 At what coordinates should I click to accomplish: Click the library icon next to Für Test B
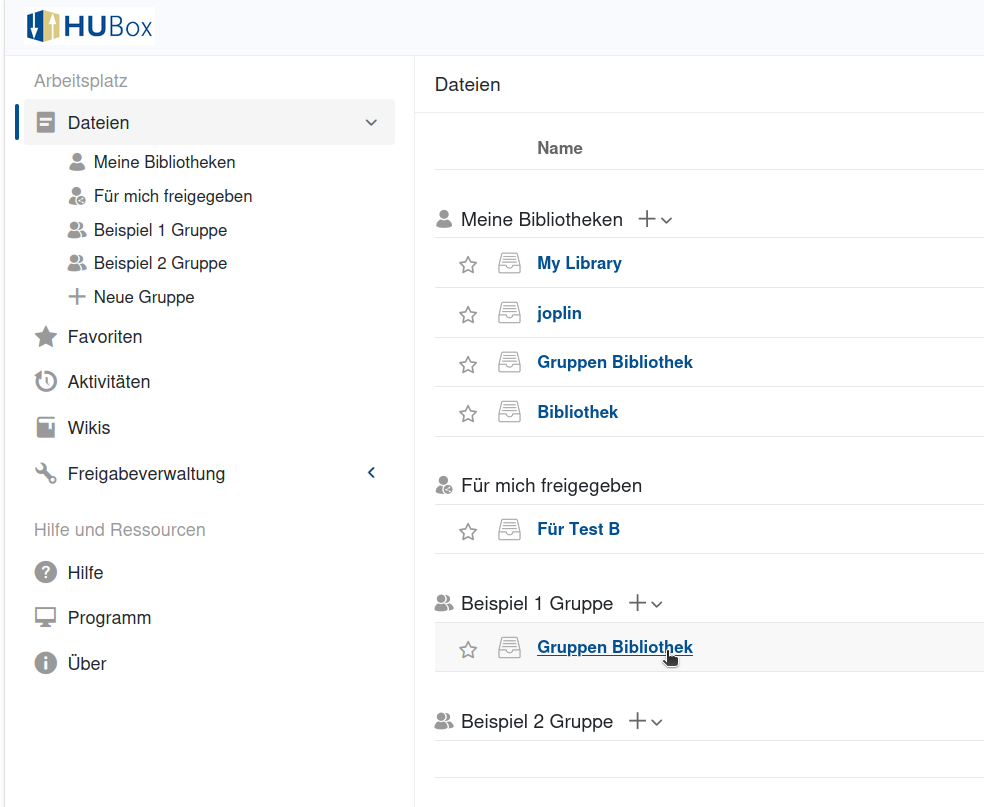[510, 529]
